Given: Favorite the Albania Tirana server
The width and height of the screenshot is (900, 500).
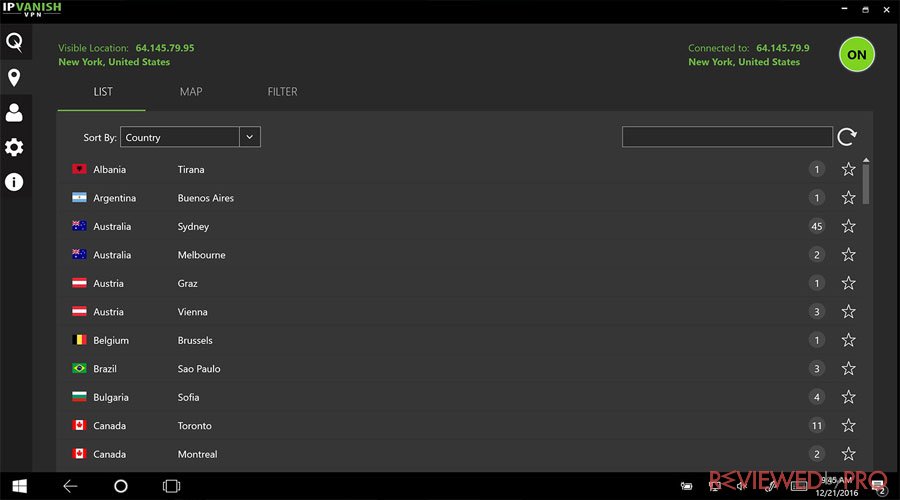Looking at the screenshot, I should tap(848, 169).
